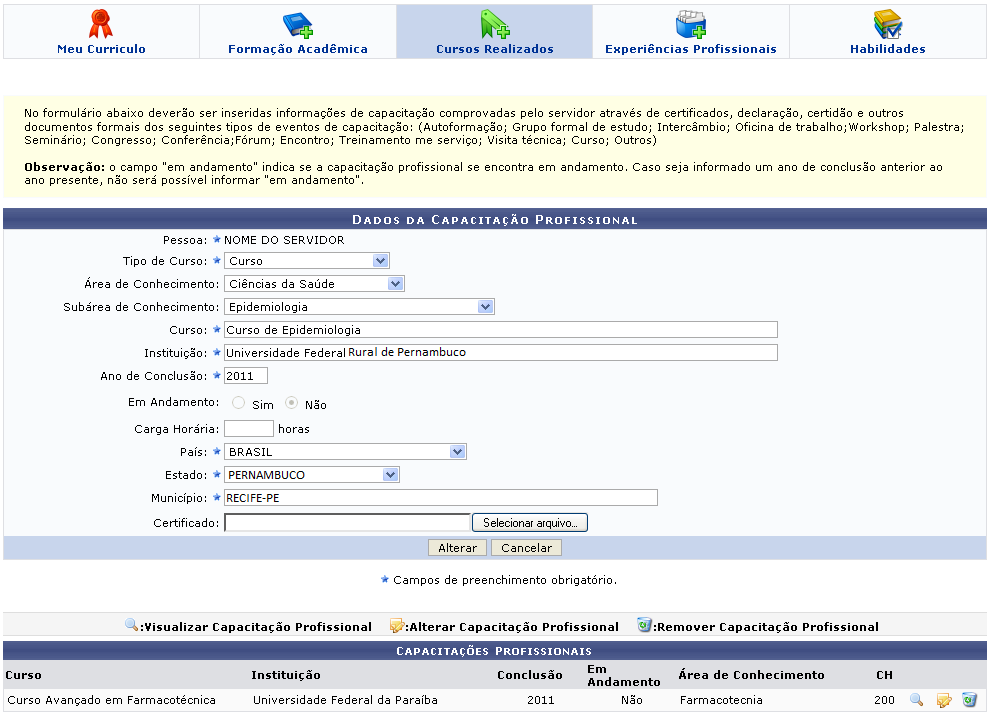Expand the Tipo de Curso dropdown
This screenshot has width=990, height=716.
pyautogui.click(x=380, y=261)
